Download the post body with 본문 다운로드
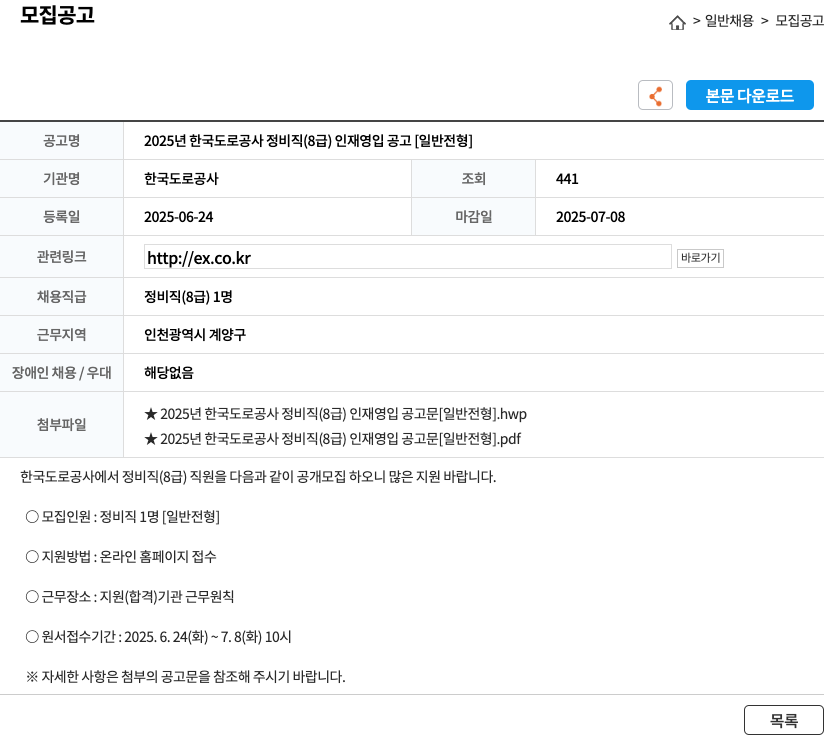 point(749,95)
